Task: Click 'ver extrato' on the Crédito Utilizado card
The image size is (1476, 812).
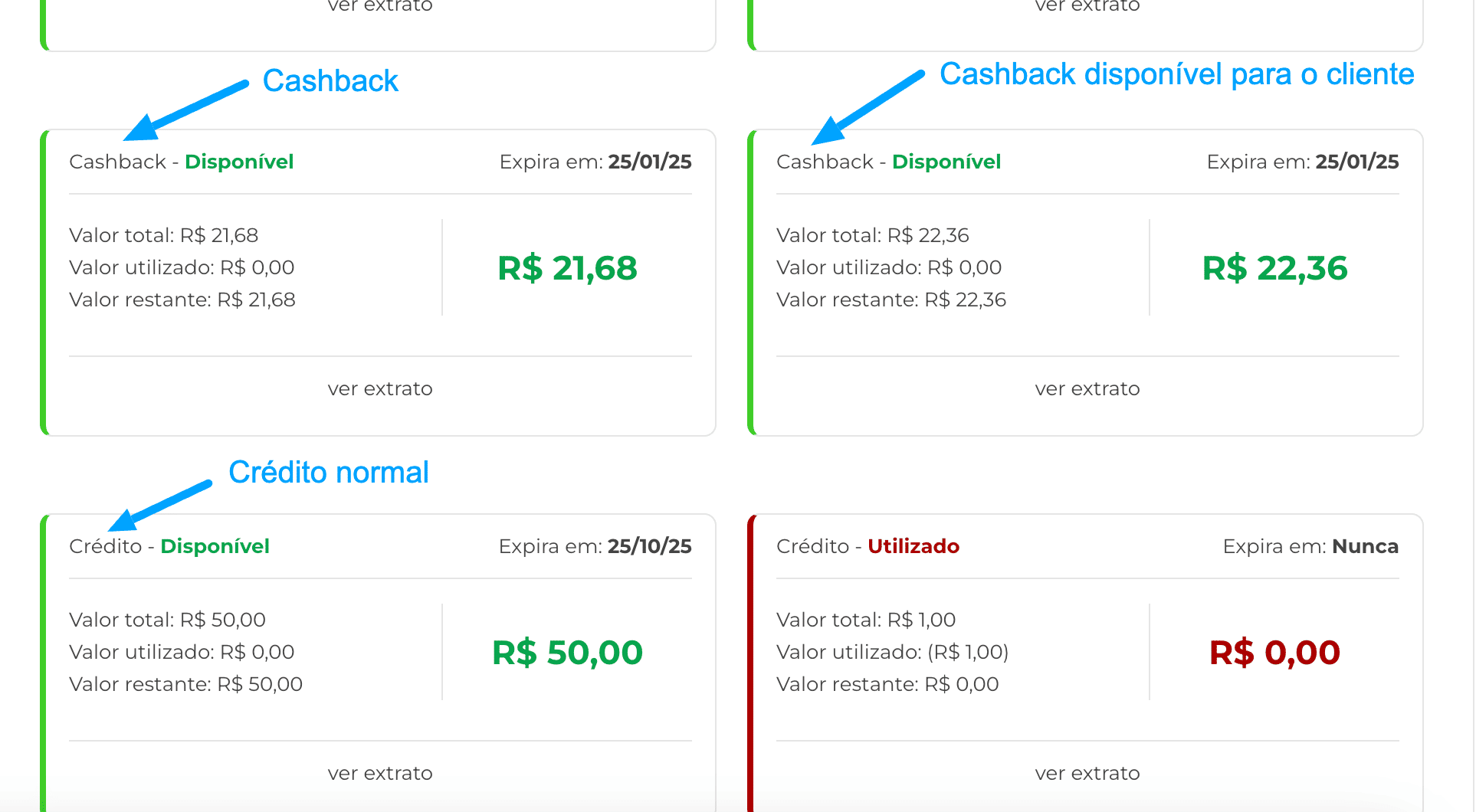Action: 1087,773
